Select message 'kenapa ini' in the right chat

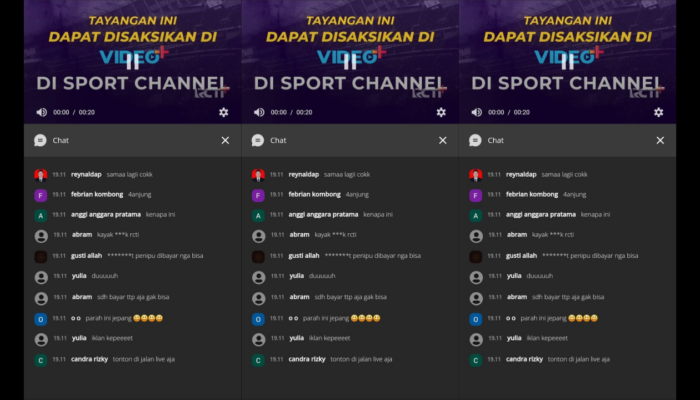pos(595,214)
